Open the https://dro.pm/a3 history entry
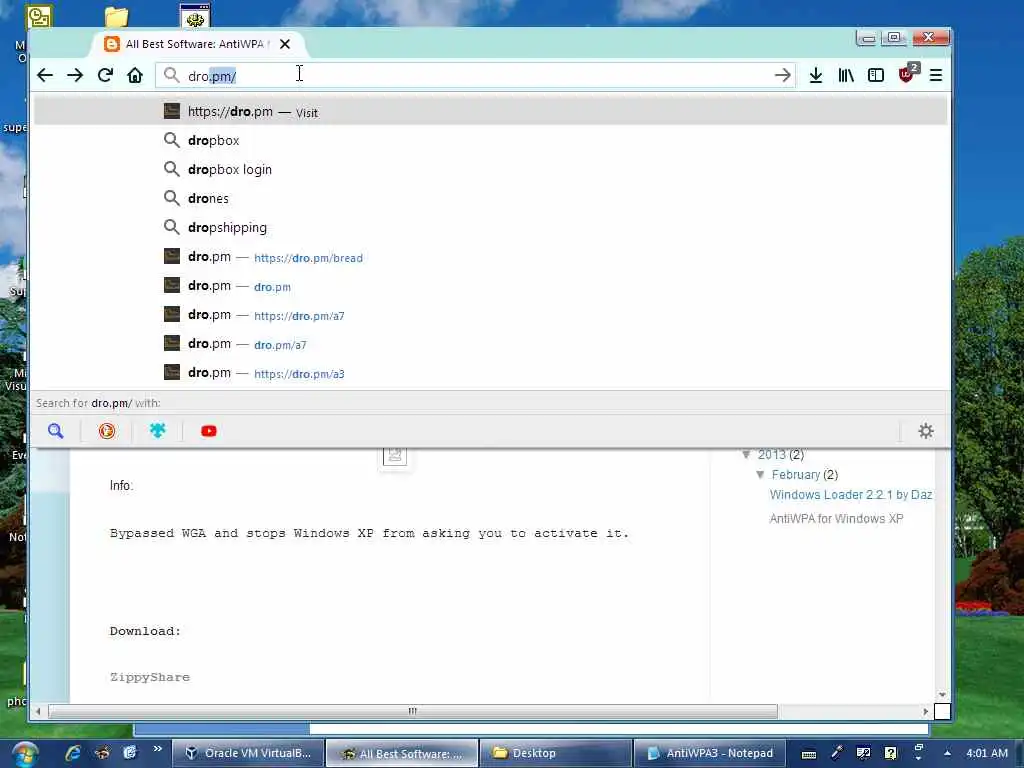1024x768 pixels. pos(490,372)
